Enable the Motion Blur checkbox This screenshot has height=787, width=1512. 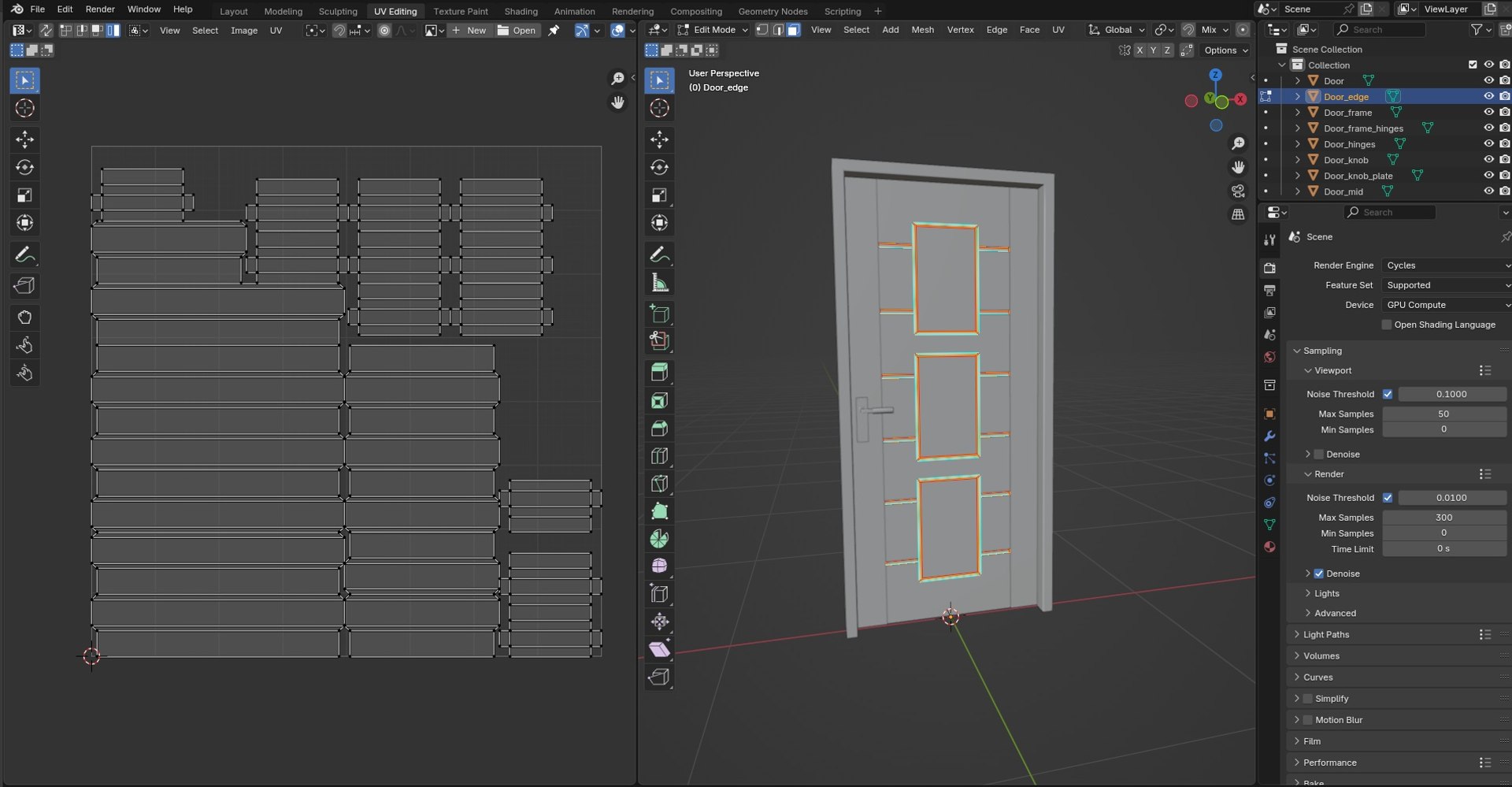(1308, 720)
